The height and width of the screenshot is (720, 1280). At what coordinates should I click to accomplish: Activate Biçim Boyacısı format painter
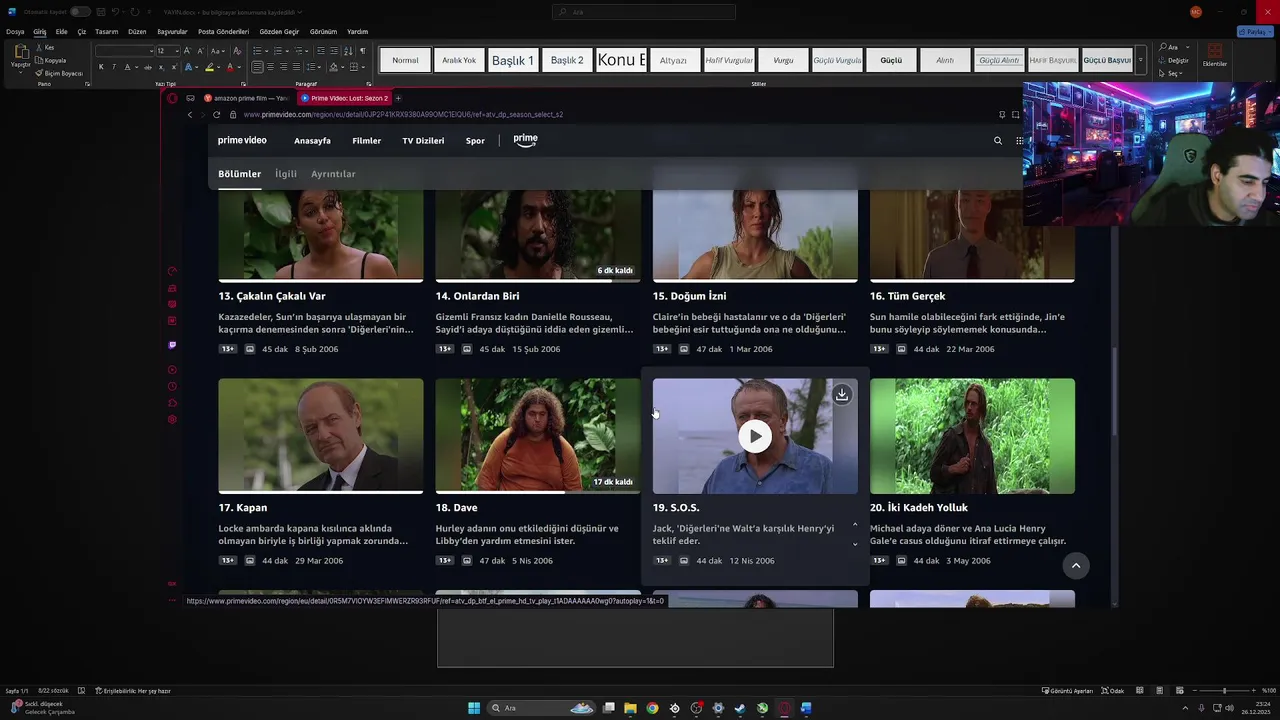(59, 73)
